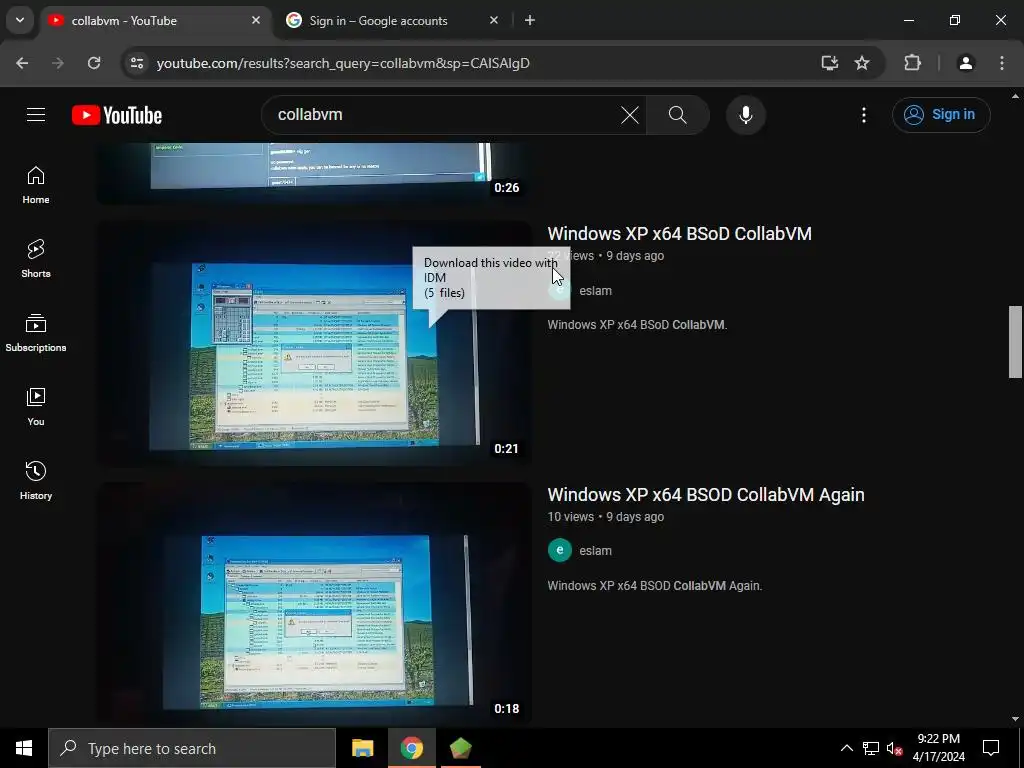Open network status tray icon
Image resolution: width=1024 pixels, height=768 pixels.
(x=871, y=748)
